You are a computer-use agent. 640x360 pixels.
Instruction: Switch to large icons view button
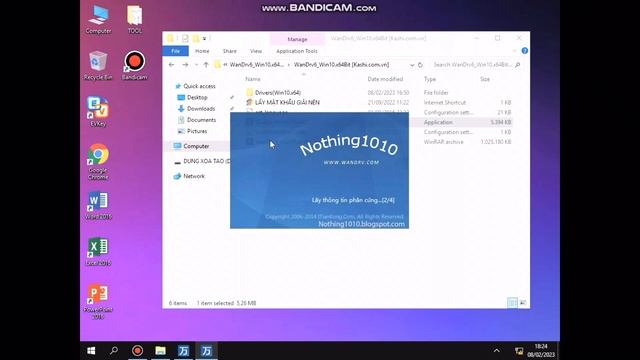(523, 302)
